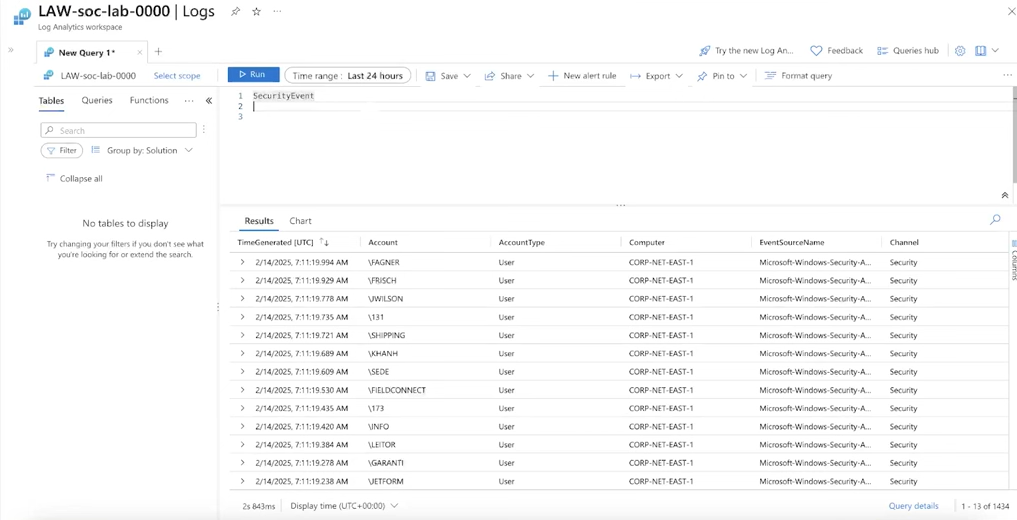The image size is (1017, 520).
Task: Sort by TimeGenerated [UTC] sort arrows
Action: (x=324, y=242)
